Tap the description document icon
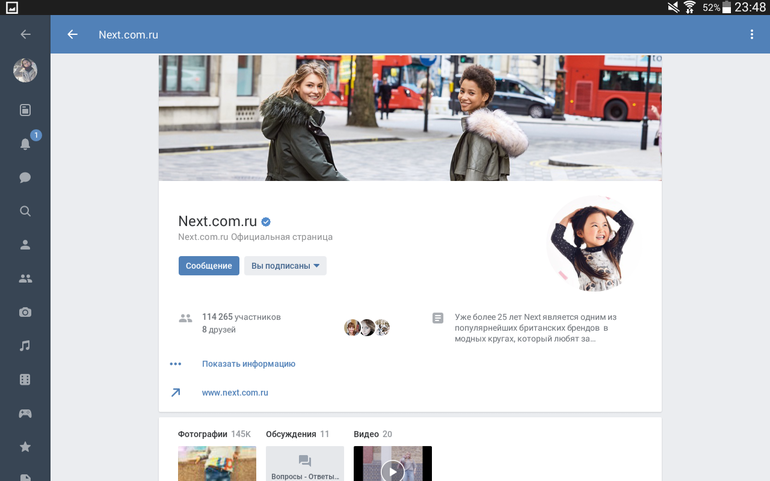Screen dimensions: 770x481 (x=438, y=318)
